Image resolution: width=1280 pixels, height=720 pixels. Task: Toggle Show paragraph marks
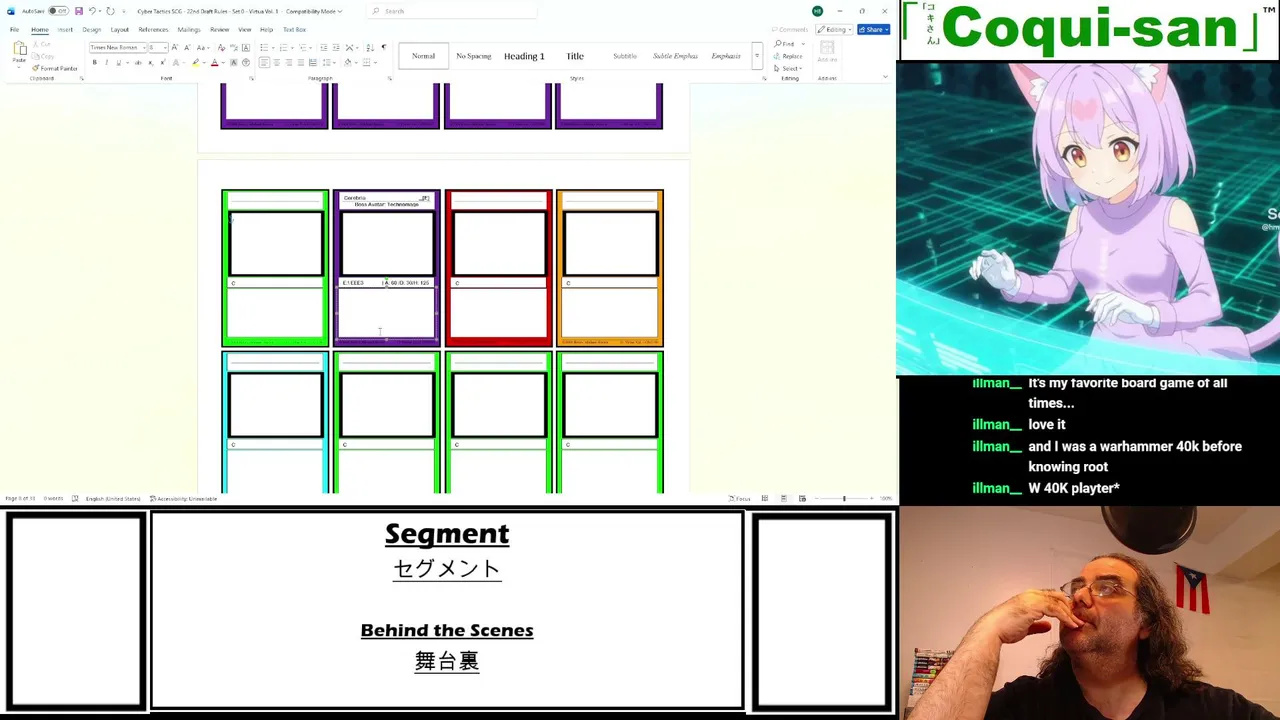pyautogui.click(x=384, y=47)
